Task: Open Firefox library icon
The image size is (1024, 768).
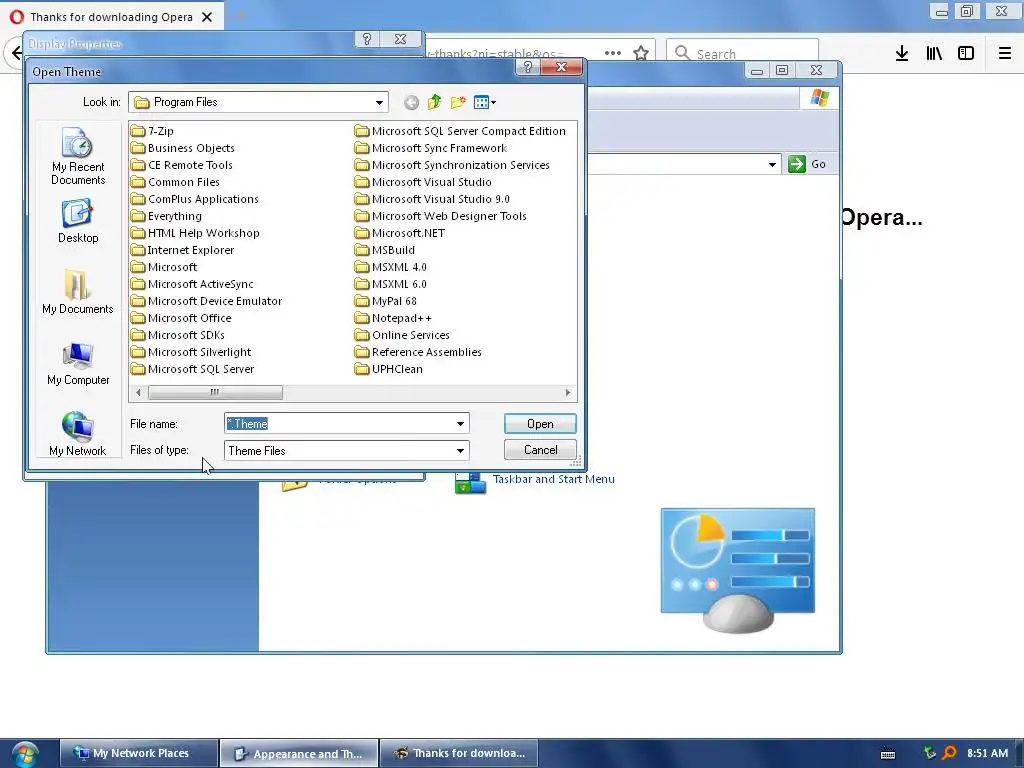Action: (935, 53)
